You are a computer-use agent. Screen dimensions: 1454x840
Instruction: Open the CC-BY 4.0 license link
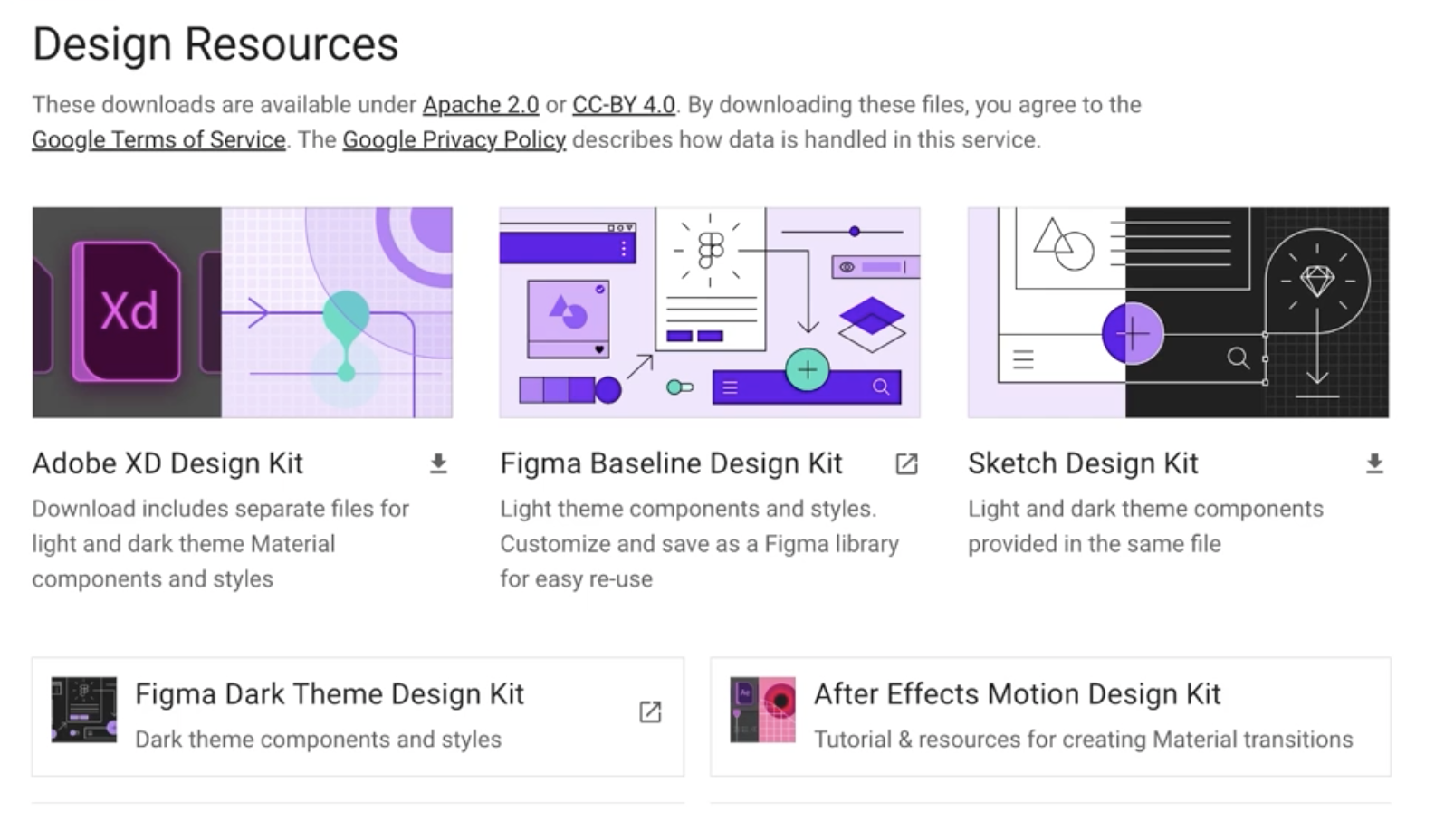624,105
